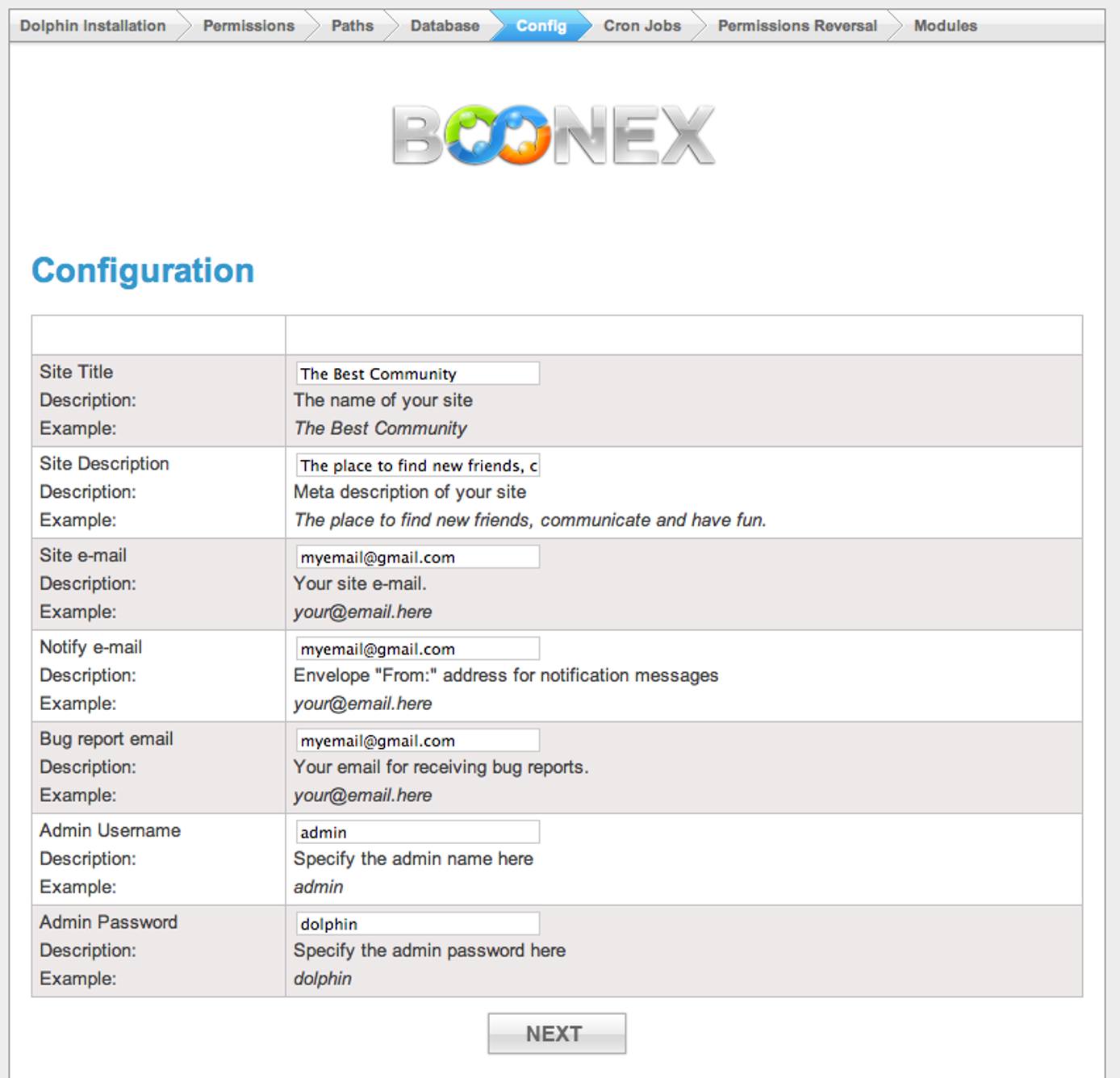The width and height of the screenshot is (1120, 1078).
Task: Click into the Site Description input field
Action: (417, 466)
